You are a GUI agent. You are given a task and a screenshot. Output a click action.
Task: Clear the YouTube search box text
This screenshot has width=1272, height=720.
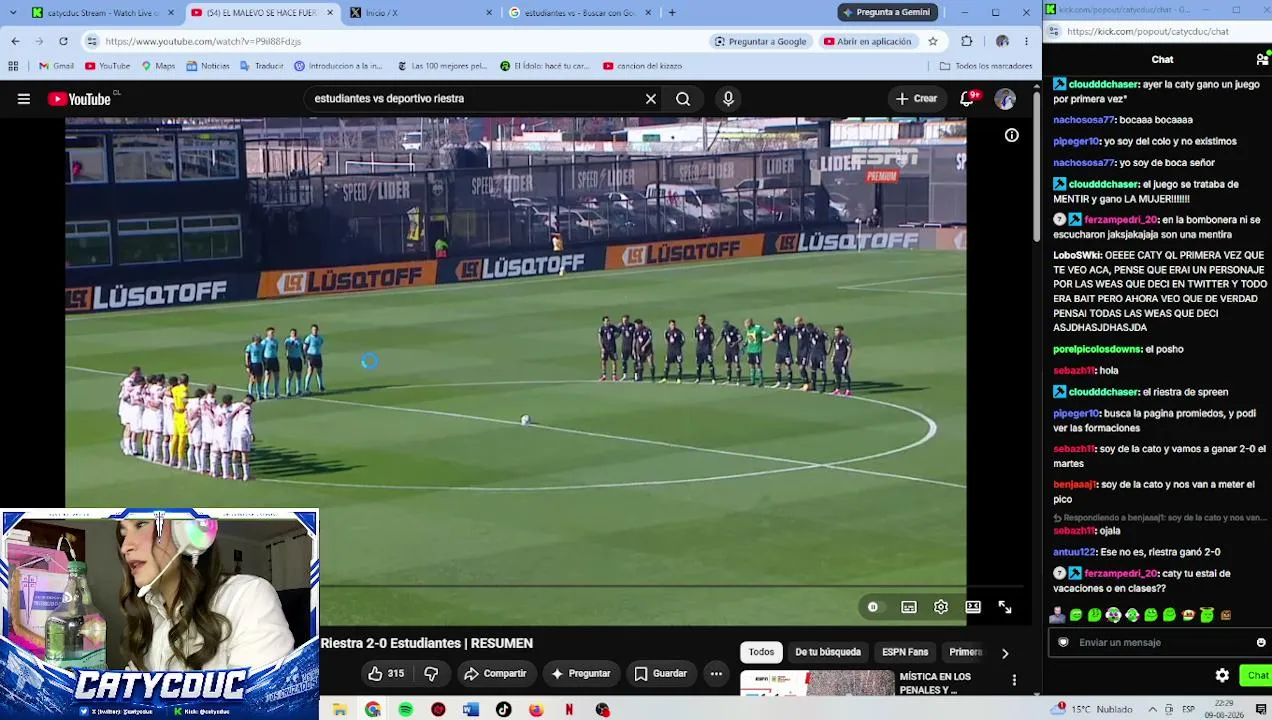pos(650,99)
